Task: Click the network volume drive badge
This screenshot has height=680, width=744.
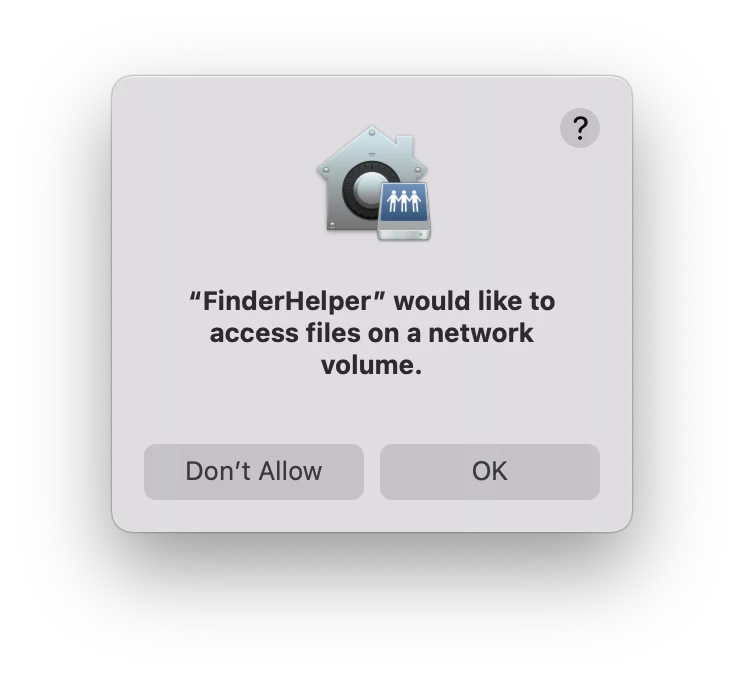Action: pyautogui.click(x=404, y=211)
